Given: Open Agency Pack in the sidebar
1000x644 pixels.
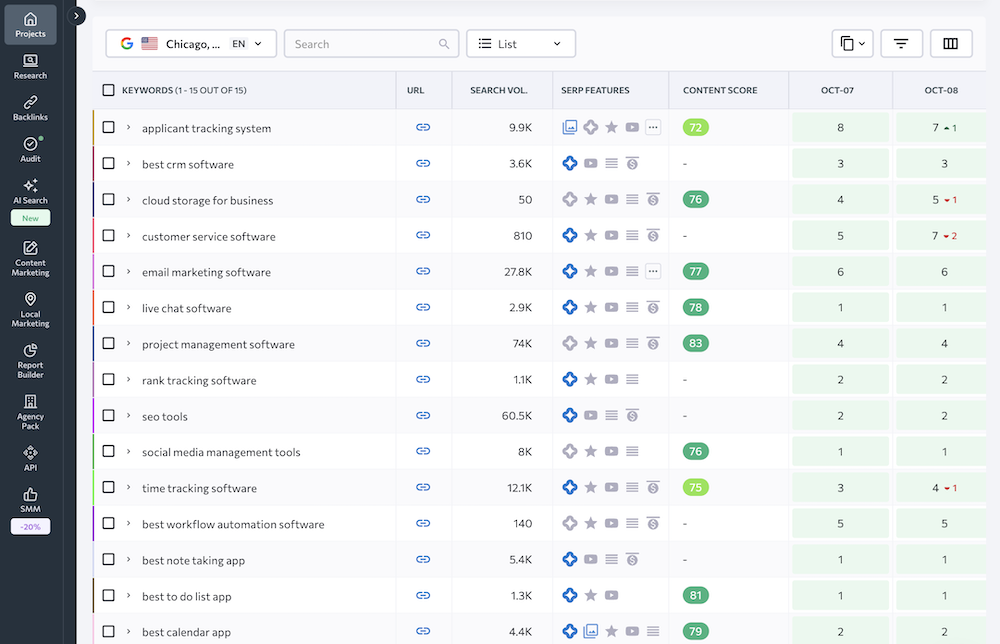Looking at the screenshot, I should [30, 412].
